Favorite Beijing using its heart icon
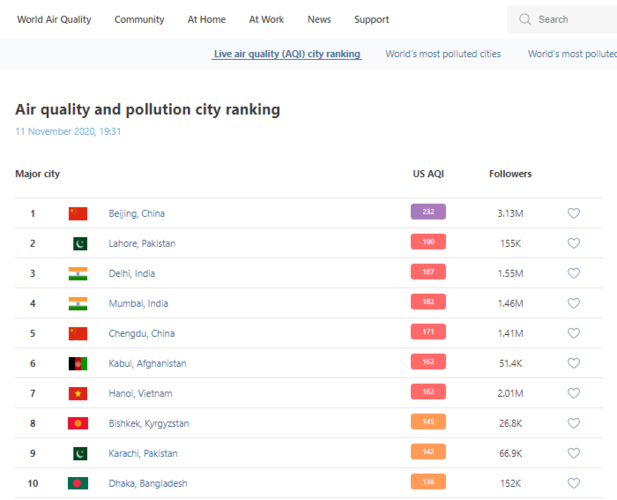This screenshot has height=500, width=617. (573, 213)
